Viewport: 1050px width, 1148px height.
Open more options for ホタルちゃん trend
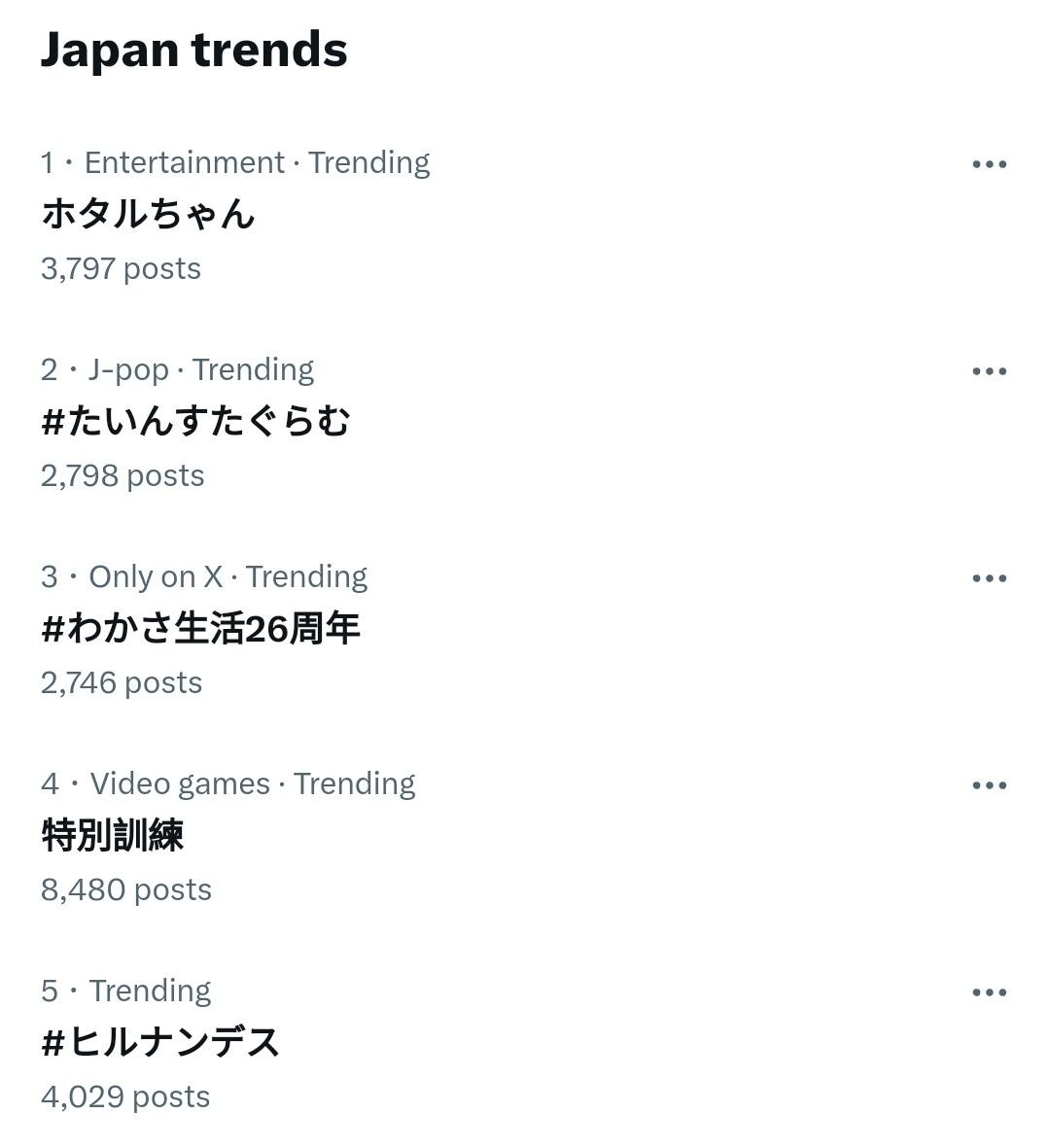pos(989,164)
